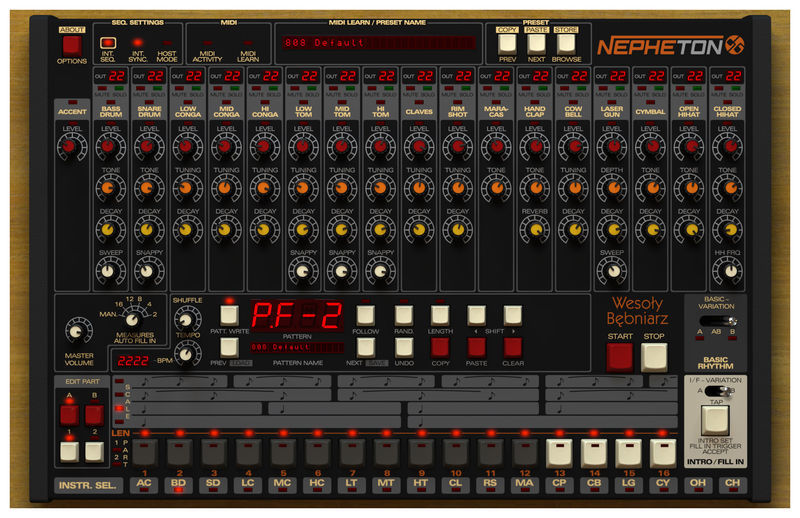Toggle the INT. SEQ. switch

tap(108, 43)
